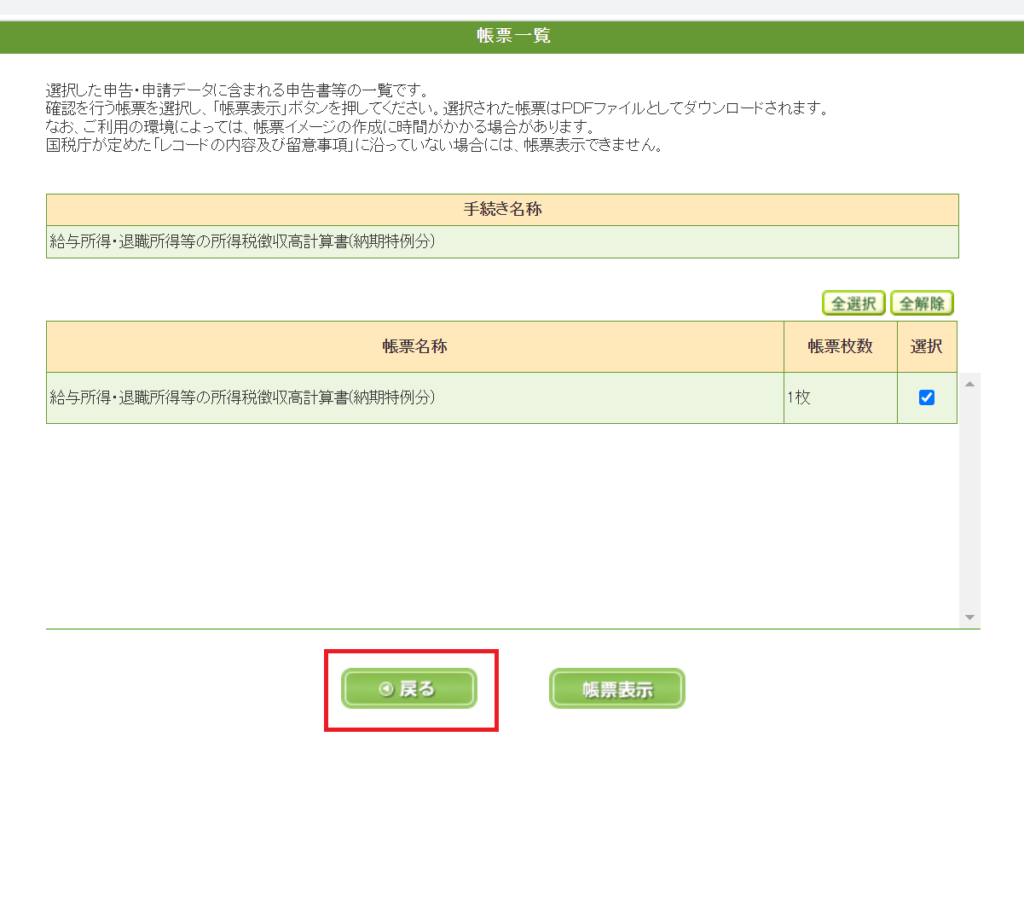Click the 帳票一覧 green title bar
Screen dimensions: 1024x899
click(512, 37)
